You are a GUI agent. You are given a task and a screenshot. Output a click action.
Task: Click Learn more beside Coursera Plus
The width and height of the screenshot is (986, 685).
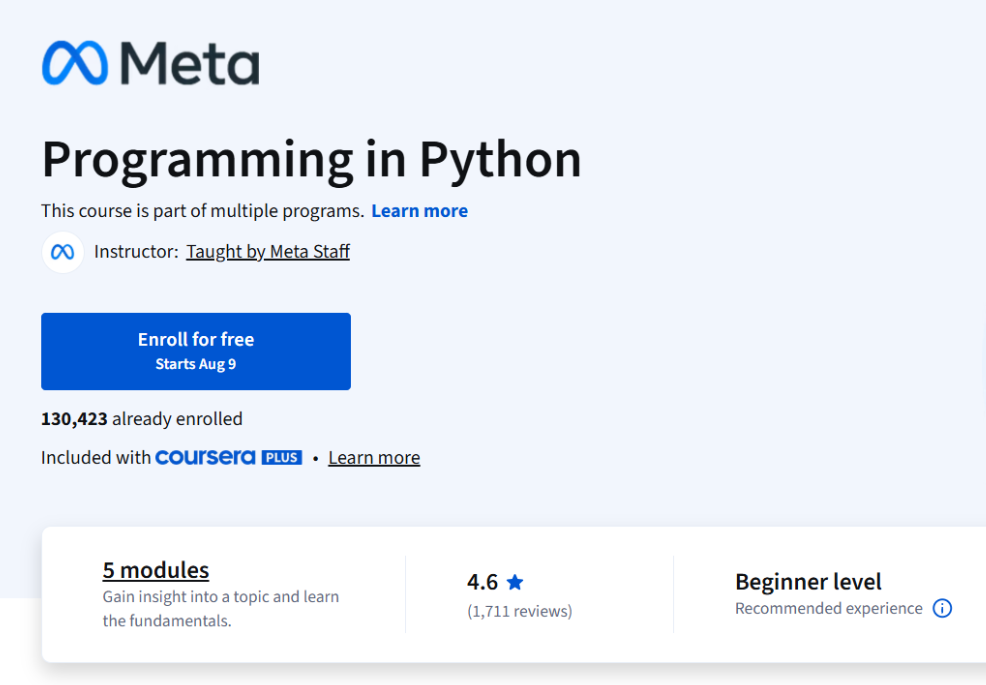[x=374, y=457]
